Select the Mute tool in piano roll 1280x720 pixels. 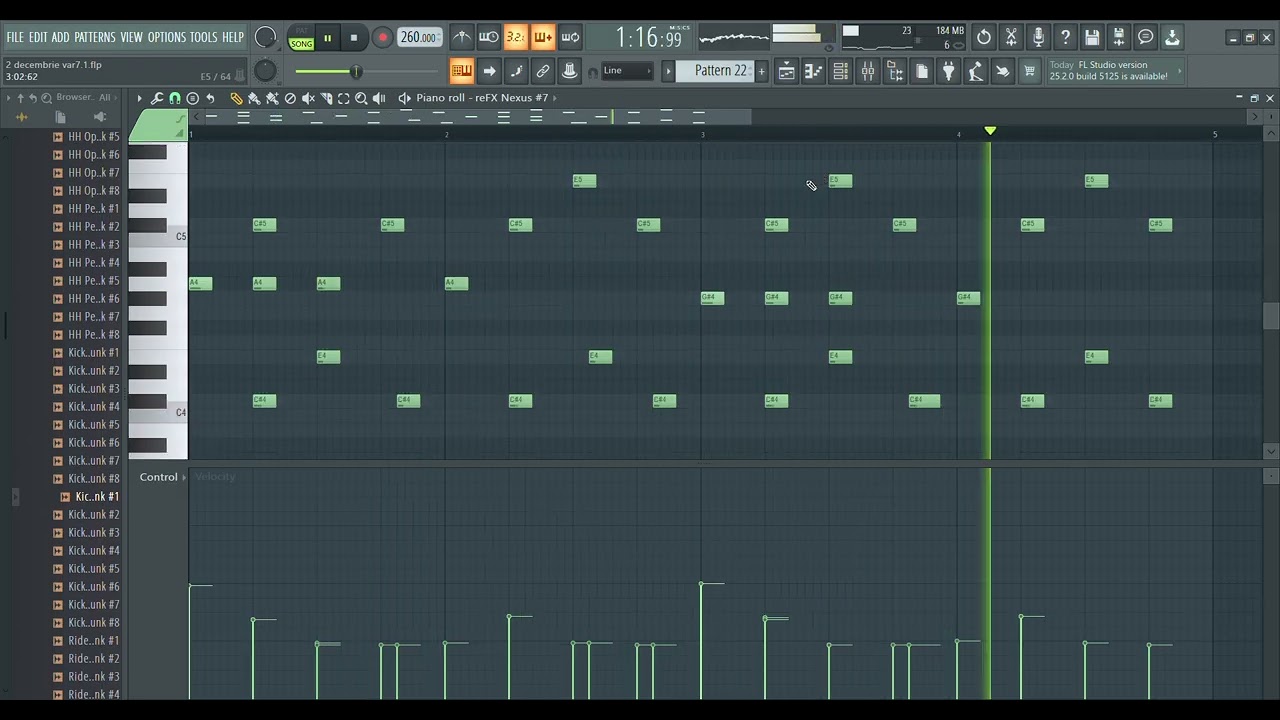308,98
